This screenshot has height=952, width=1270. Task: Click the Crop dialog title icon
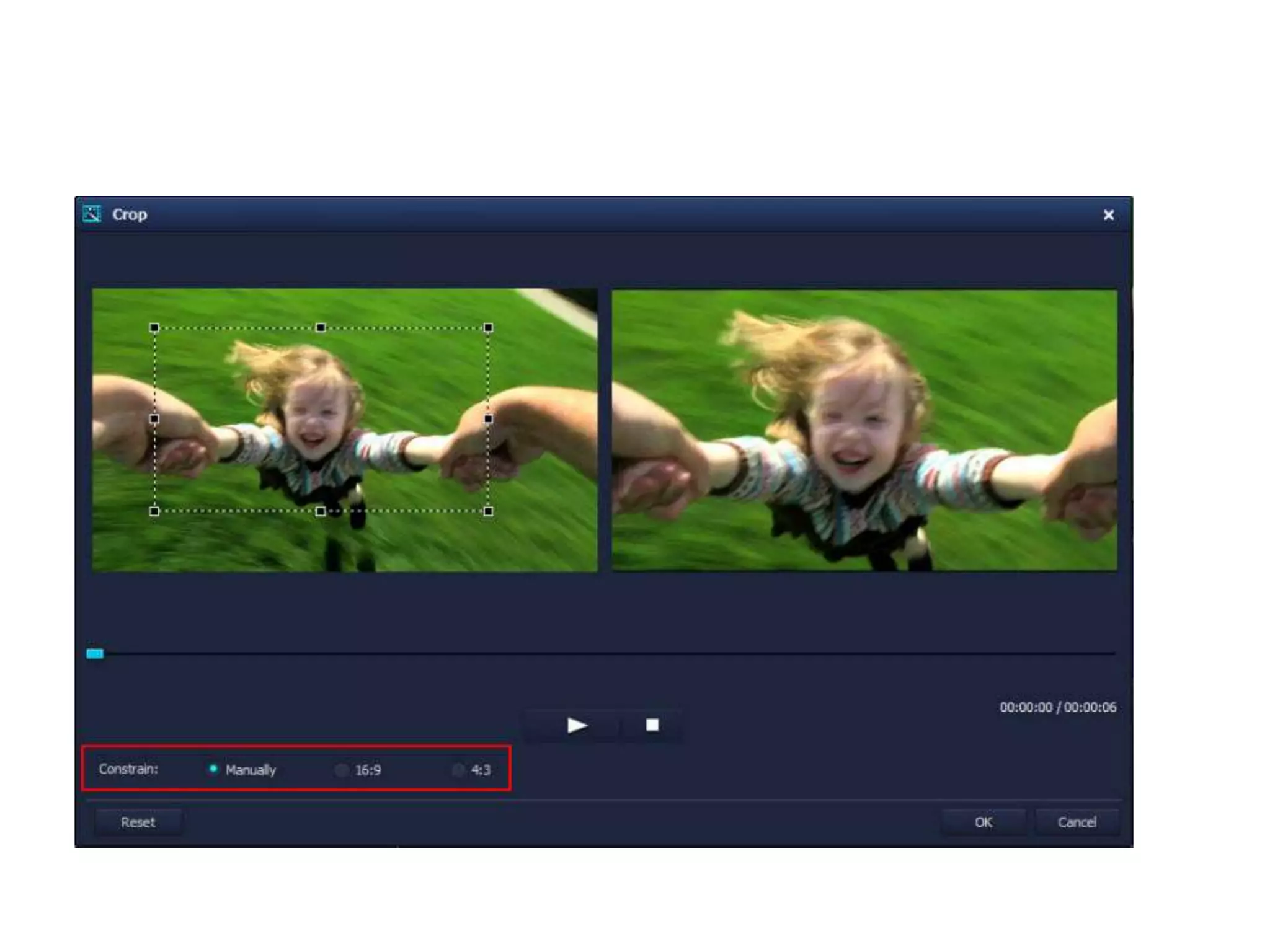(x=92, y=214)
